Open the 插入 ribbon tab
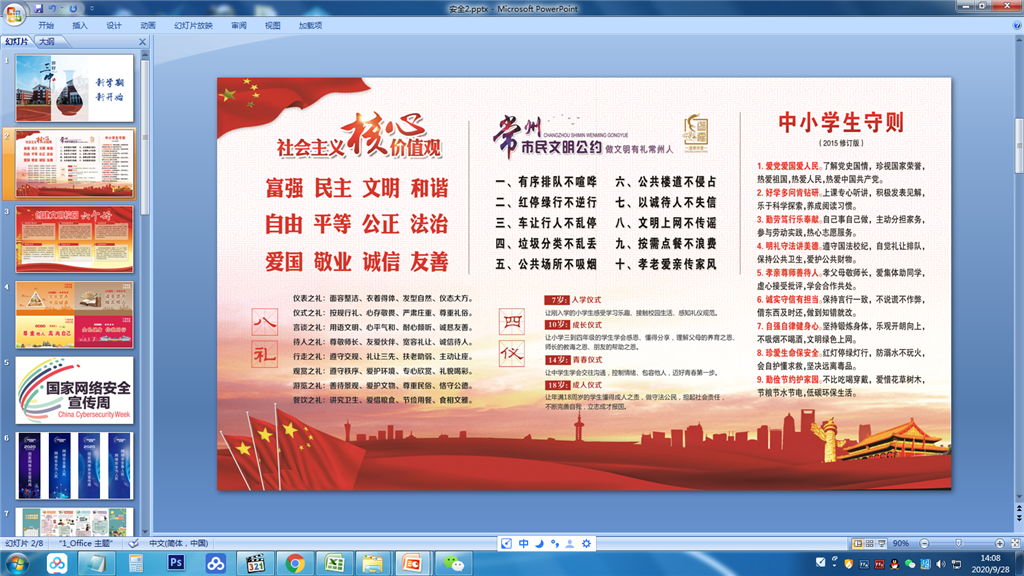Image resolution: width=1024 pixels, height=576 pixels. point(80,25)
